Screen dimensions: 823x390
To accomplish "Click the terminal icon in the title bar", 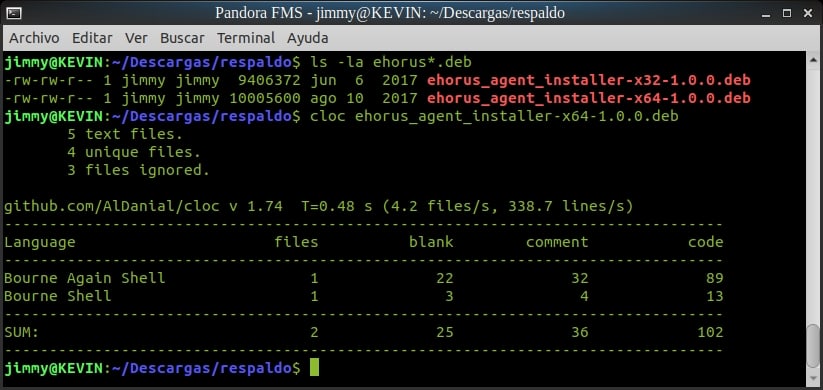I will pos(15,13).
